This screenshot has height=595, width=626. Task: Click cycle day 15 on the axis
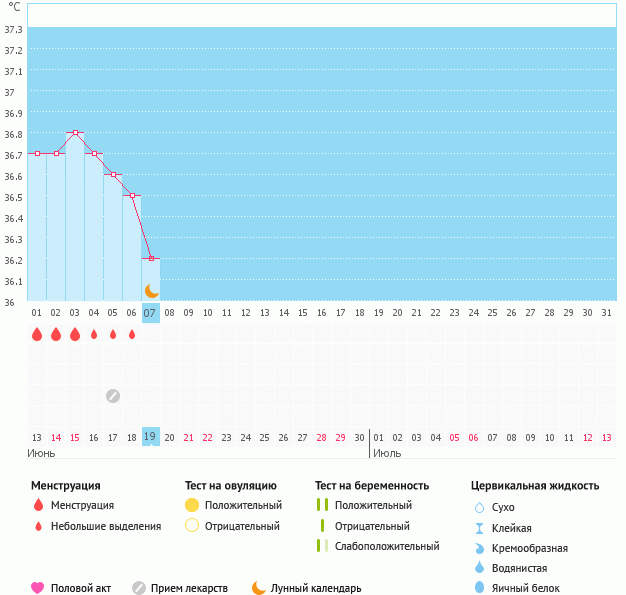coord(303,313)
